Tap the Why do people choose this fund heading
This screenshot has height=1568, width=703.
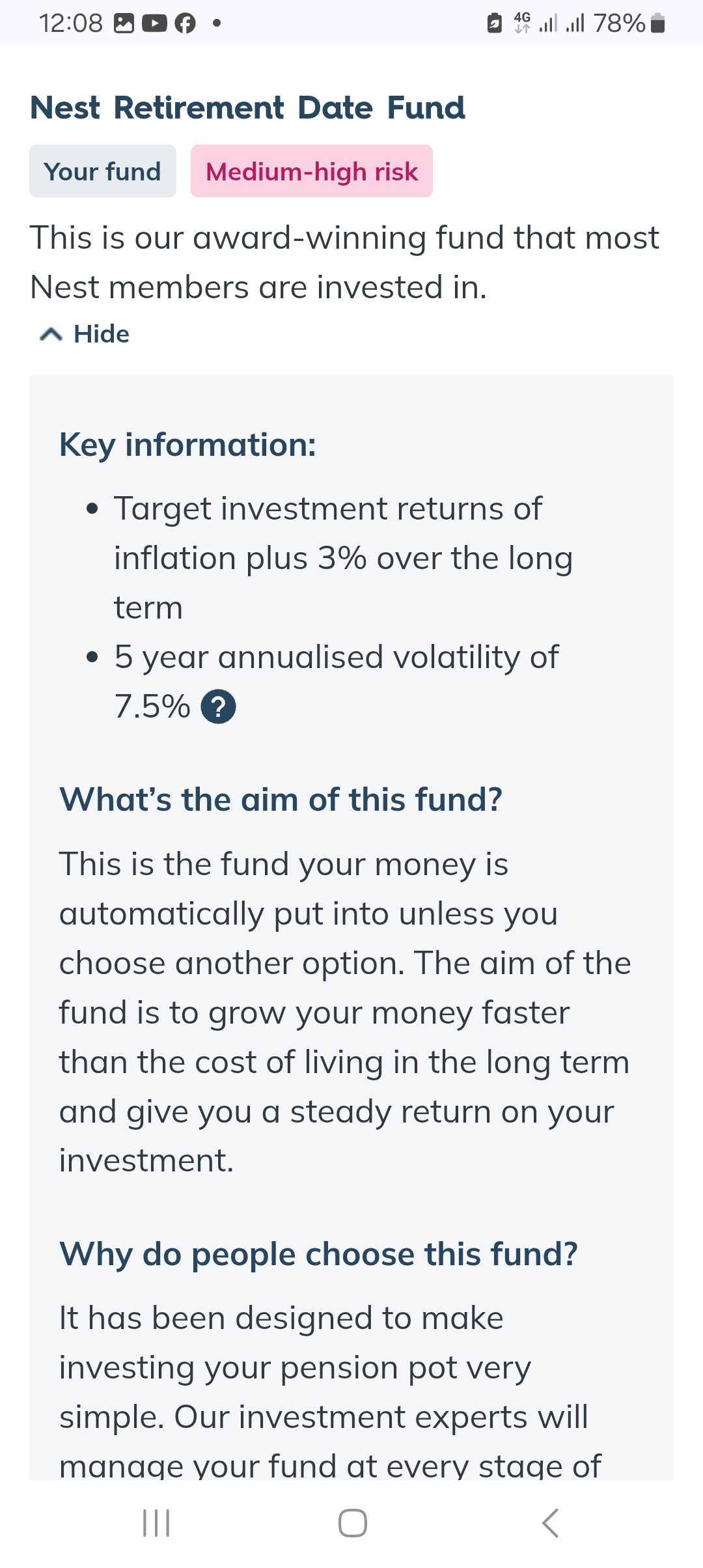318,1253
